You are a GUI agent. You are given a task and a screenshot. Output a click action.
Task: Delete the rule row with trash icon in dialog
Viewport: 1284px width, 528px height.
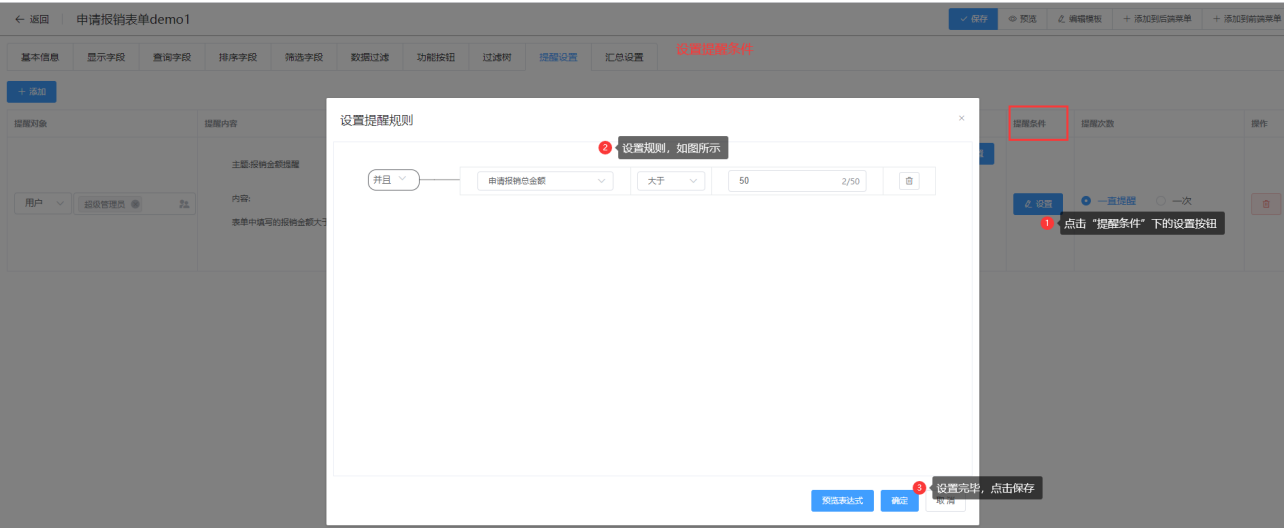[x=908, y=181]
